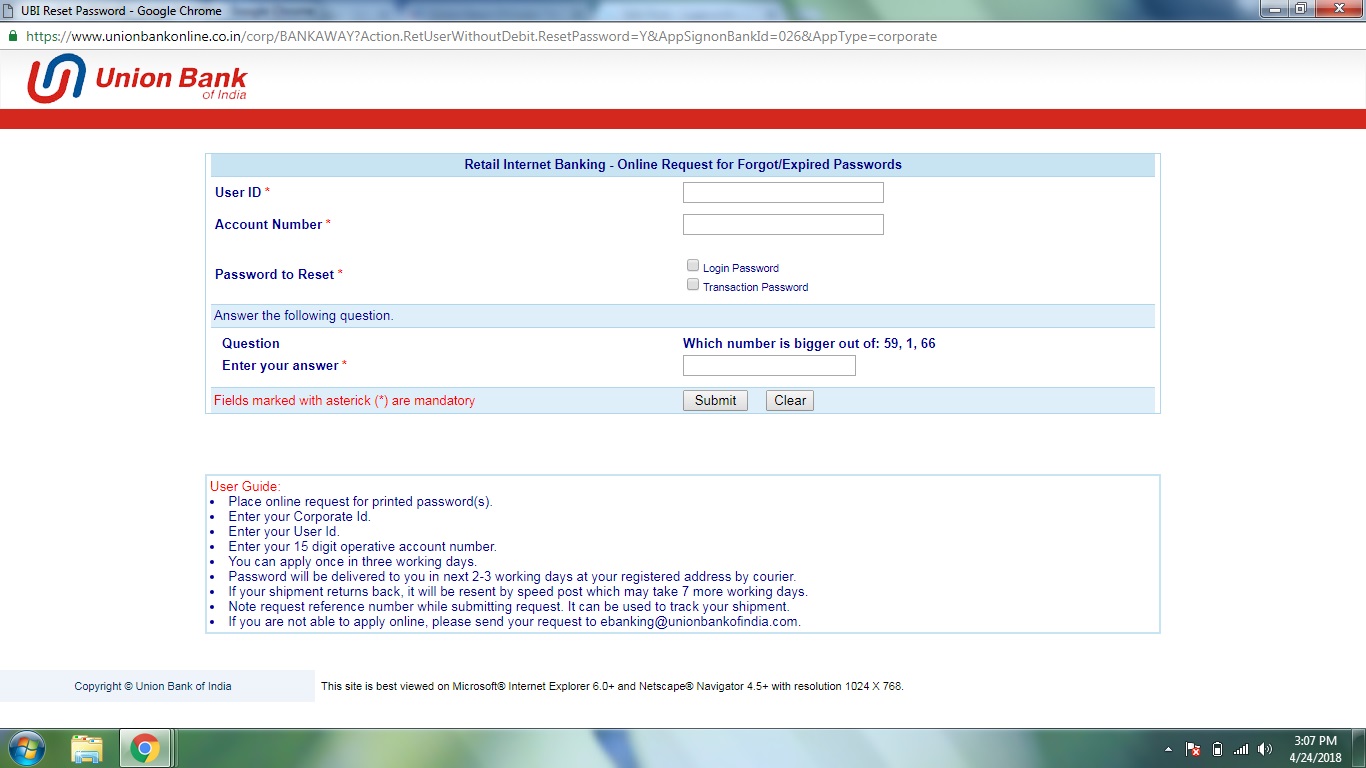Click 'Answer the following question.' text
Viewport: 1366px width, 768px height.
pyautogui.click(x=304, y=315)
